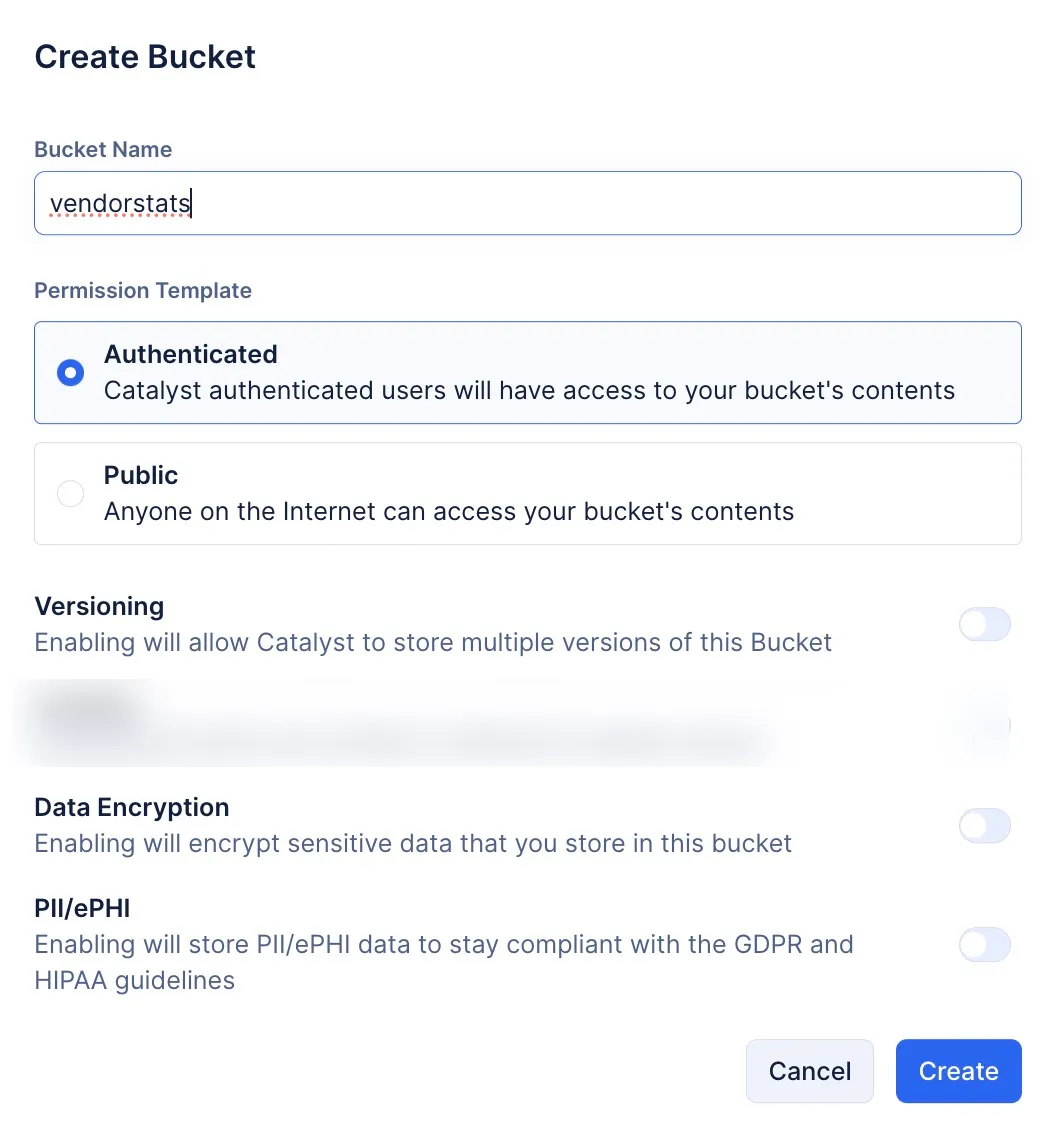Click the 'Anyone on the Internet' description text

(x=449, y=511)
